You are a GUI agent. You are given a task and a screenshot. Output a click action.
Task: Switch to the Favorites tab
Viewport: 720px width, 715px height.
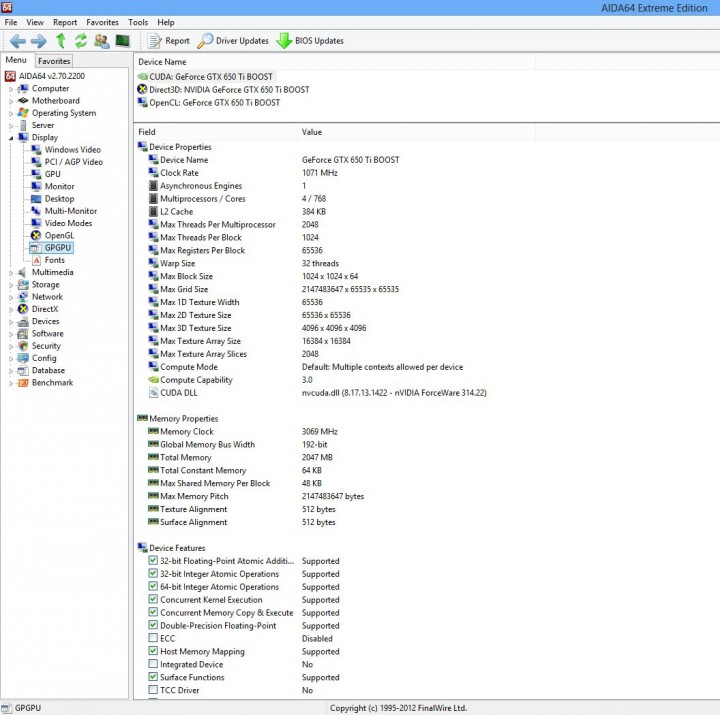click(54, 61)
